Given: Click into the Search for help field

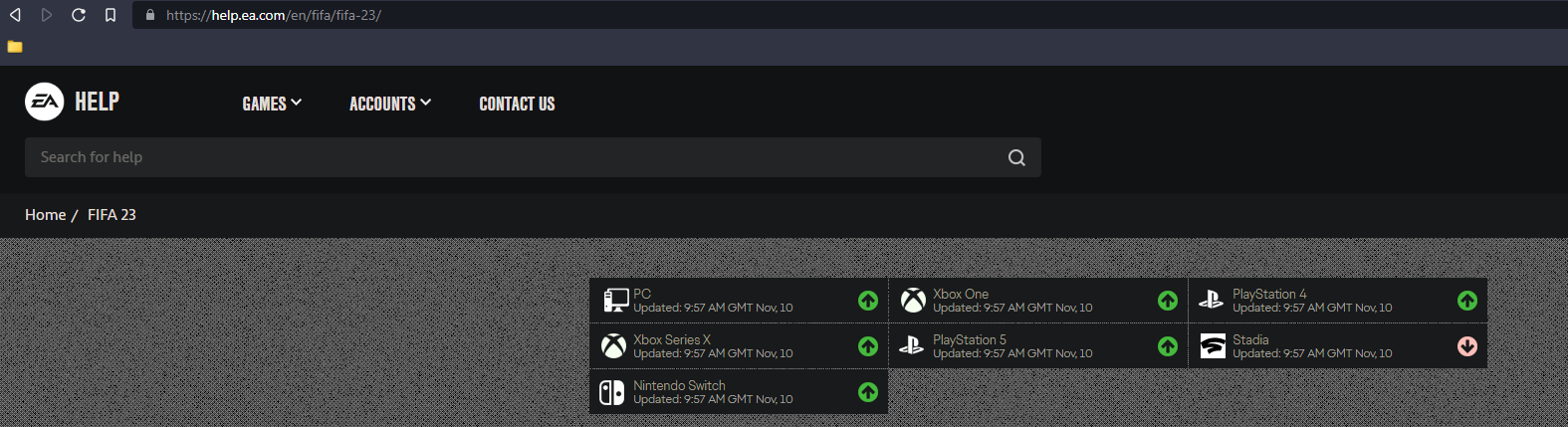Looking at the screenshot, I should 533,157.
